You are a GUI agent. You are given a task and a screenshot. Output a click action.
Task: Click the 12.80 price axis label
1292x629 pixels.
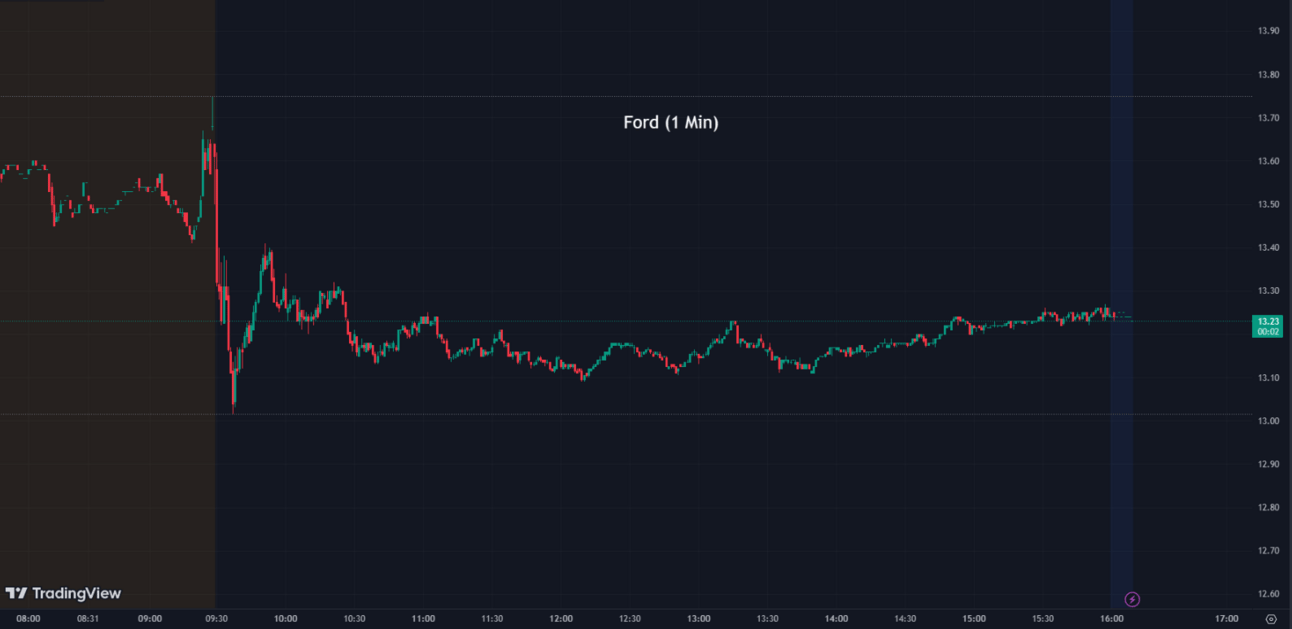pos(1268,508)
